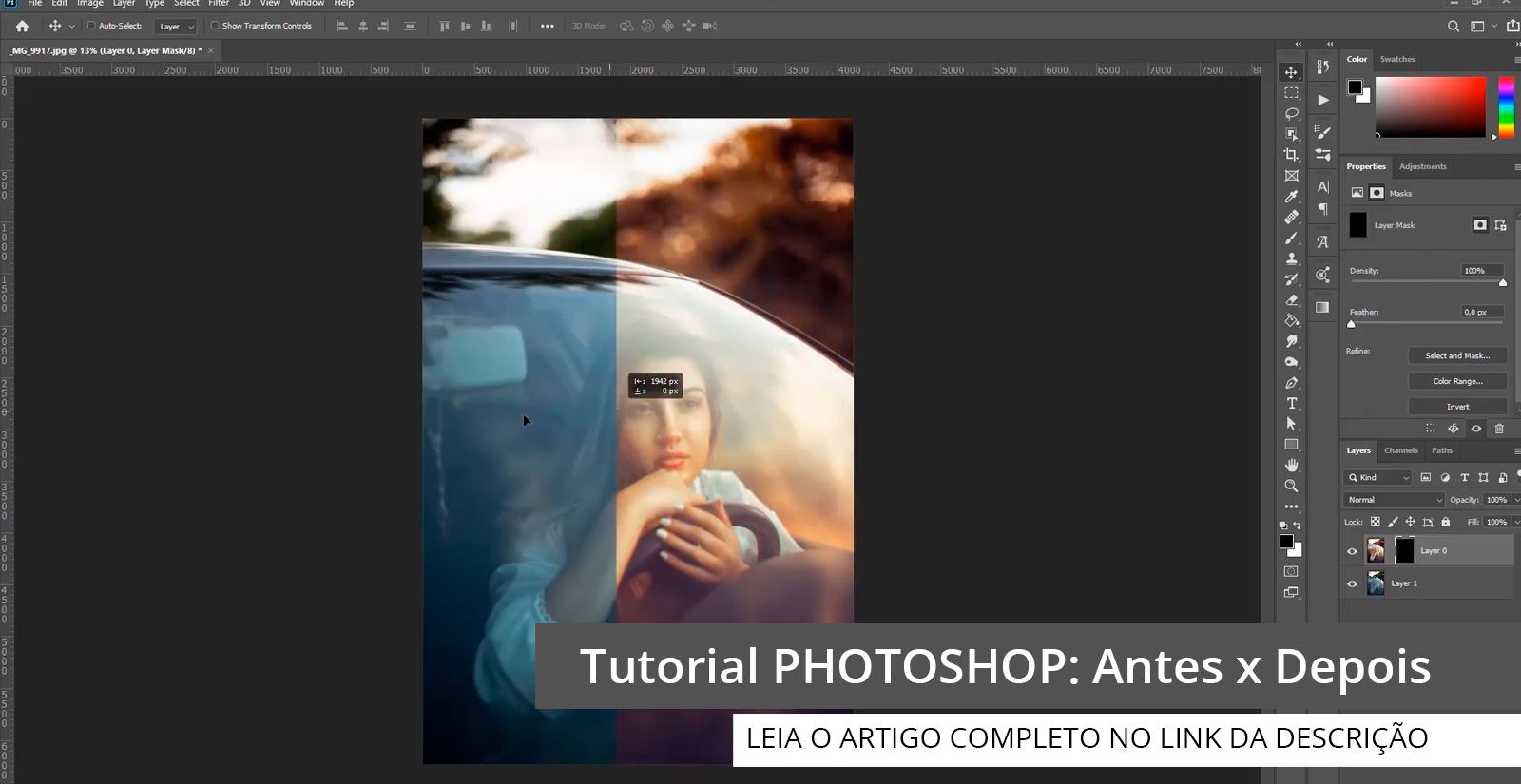Open the Actions panel play icon

pyautogui.click(x=1322, y=99)
